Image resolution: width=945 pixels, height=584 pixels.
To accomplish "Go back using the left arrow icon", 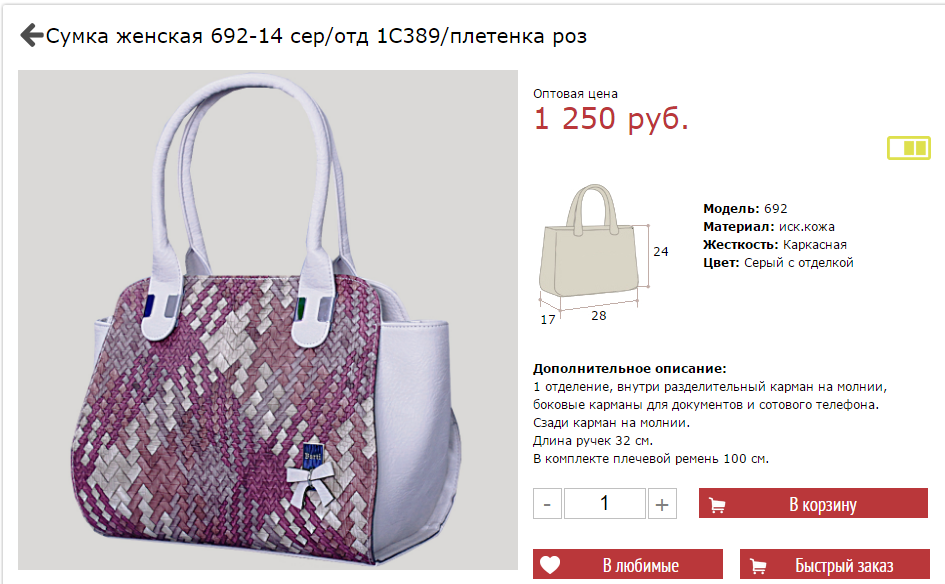I will click(x=31, y=35).
